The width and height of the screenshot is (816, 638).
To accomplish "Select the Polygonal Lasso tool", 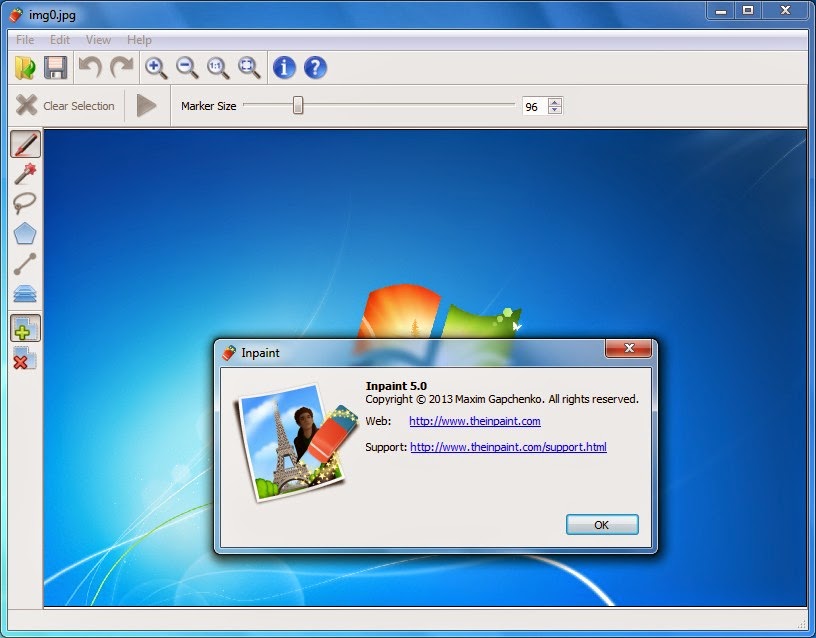I will point(24,234).
